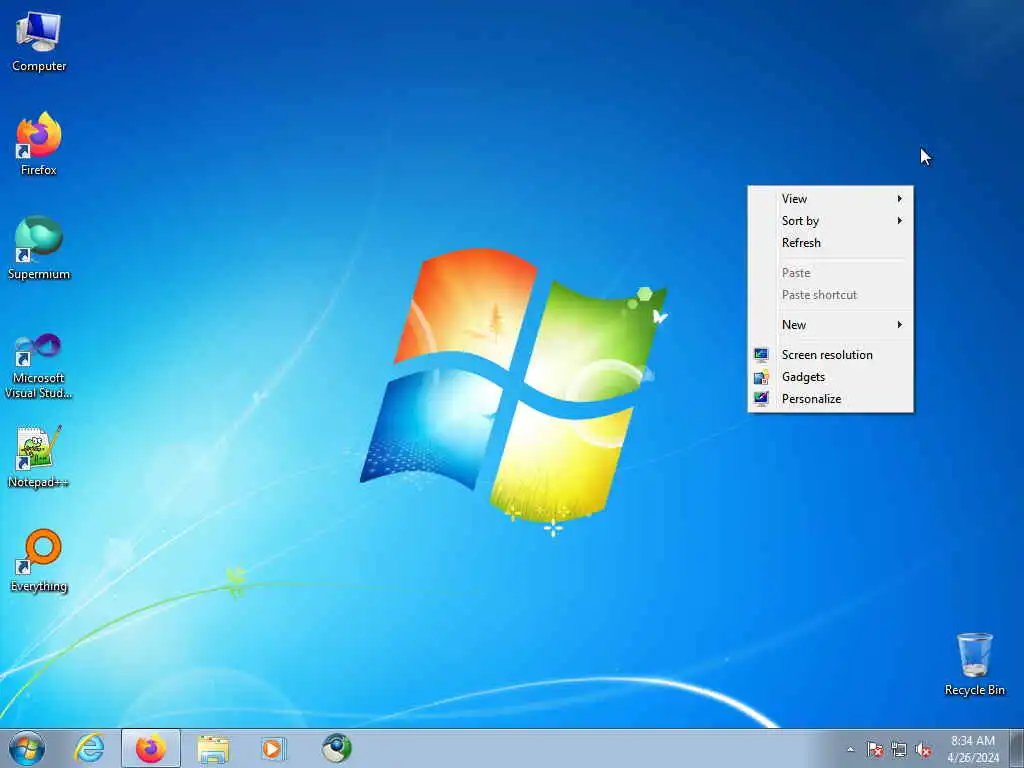Choose Refresh in the context menu
Image resolution: width=1024 pixels, height=768 pixels.
[x=831, y=242]
